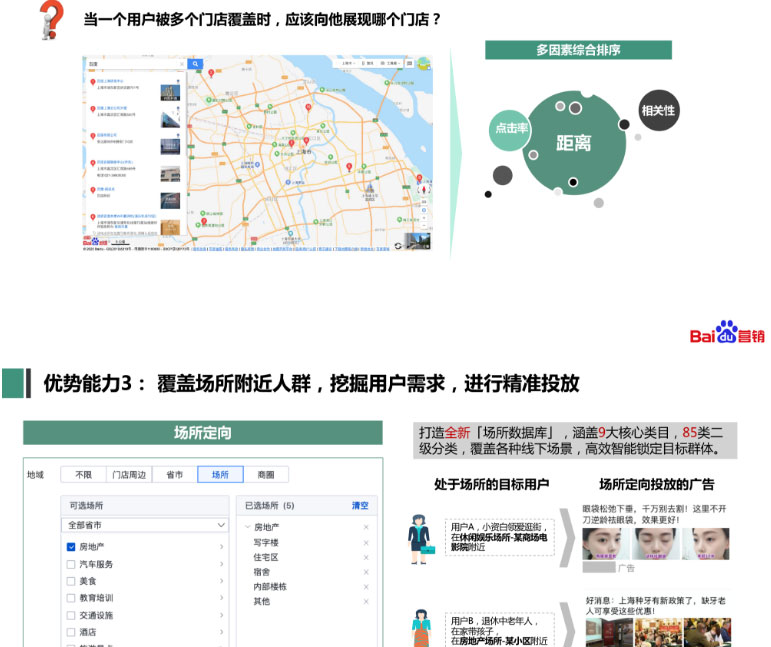
Task: Click the 场所定向 green header
Action: 203,433
